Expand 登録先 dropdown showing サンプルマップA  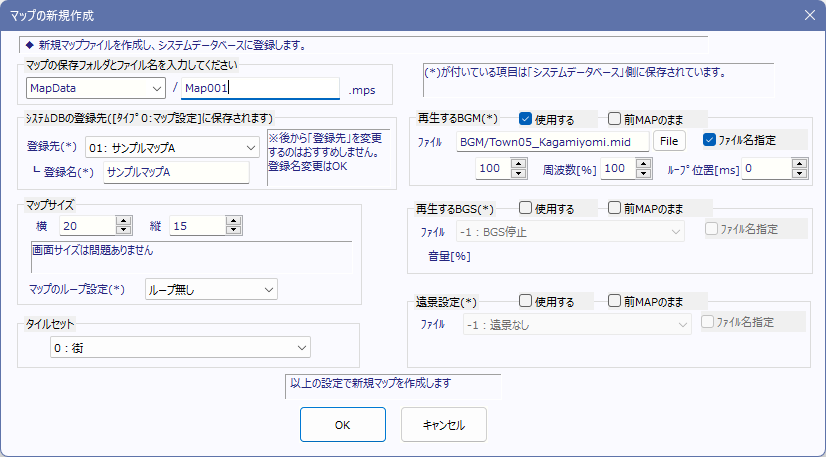pos(251,147)
